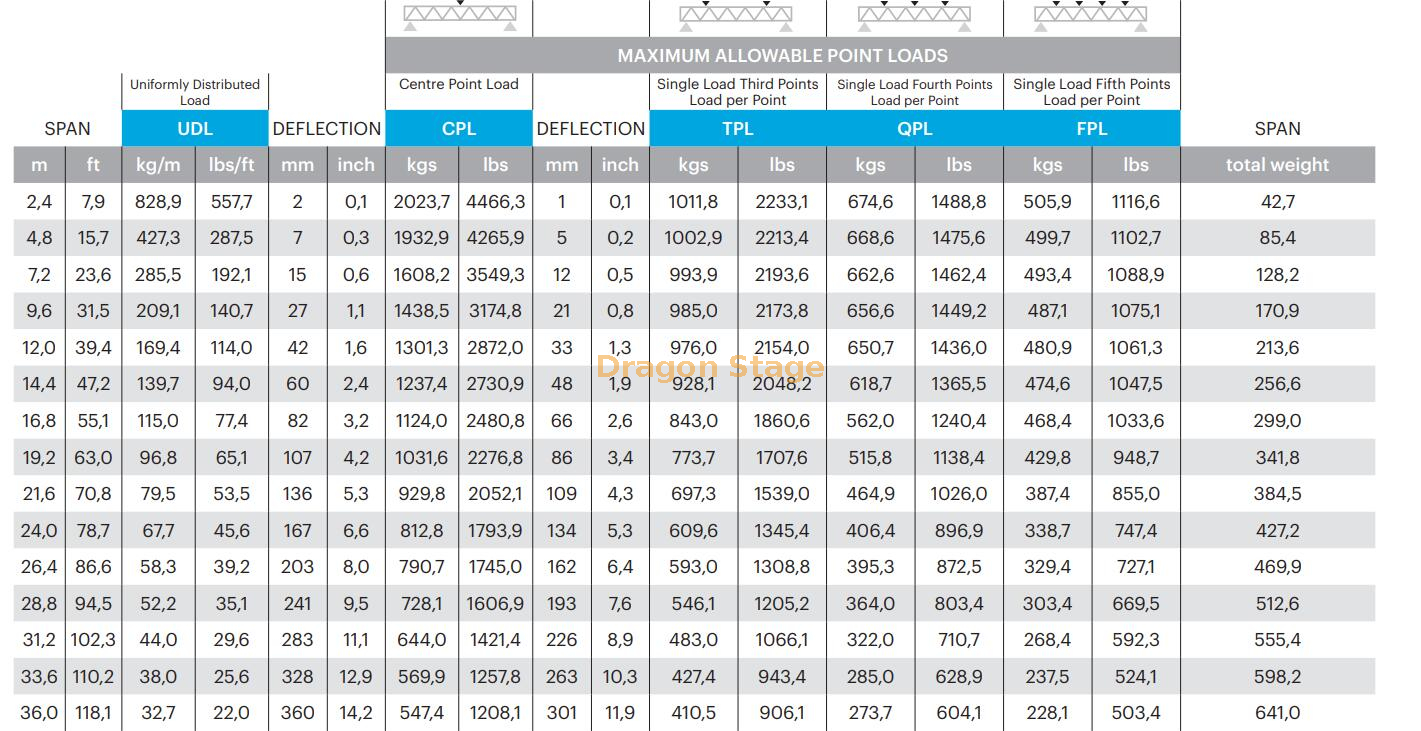Click the blue QPL column header
Image resolution: width=1421 pixels, height=731 pixels.
[x=915, y=129]
